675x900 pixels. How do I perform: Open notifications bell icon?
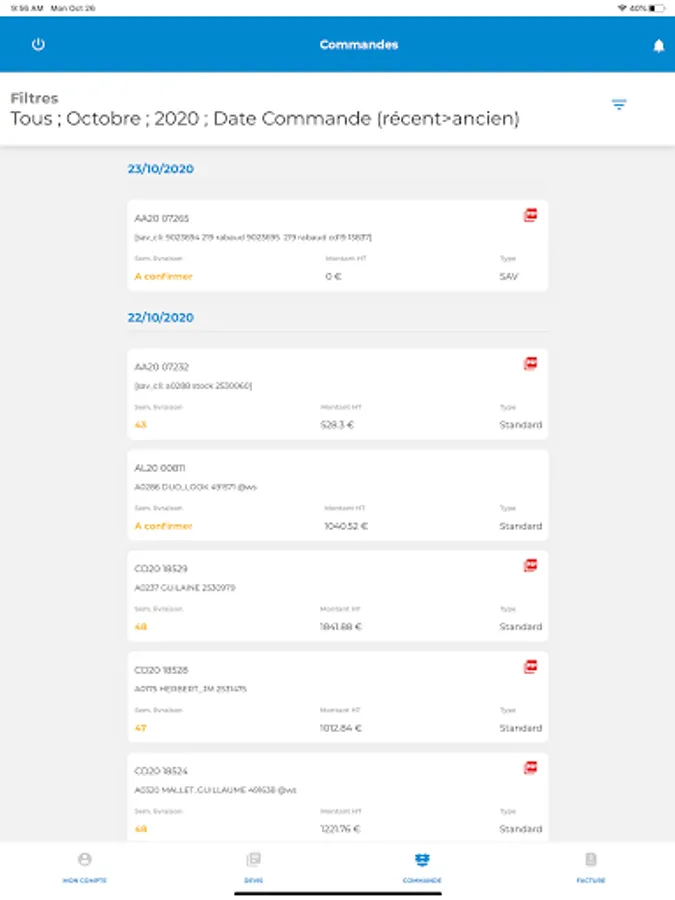pyautogui.click(x=658, y=46)
